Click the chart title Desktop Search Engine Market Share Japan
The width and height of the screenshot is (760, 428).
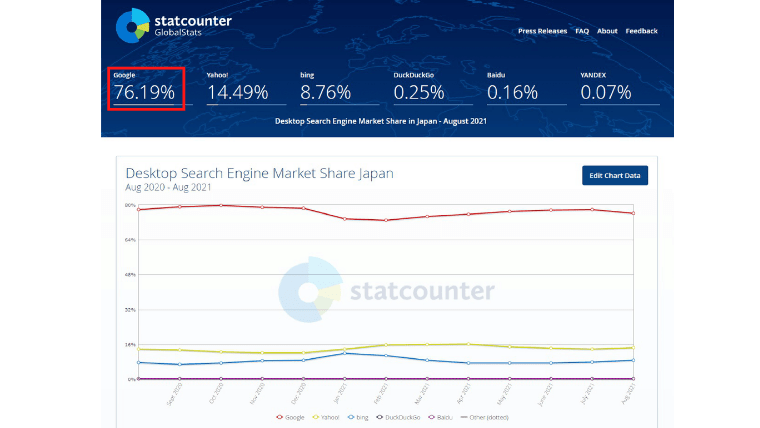[259, 173]
